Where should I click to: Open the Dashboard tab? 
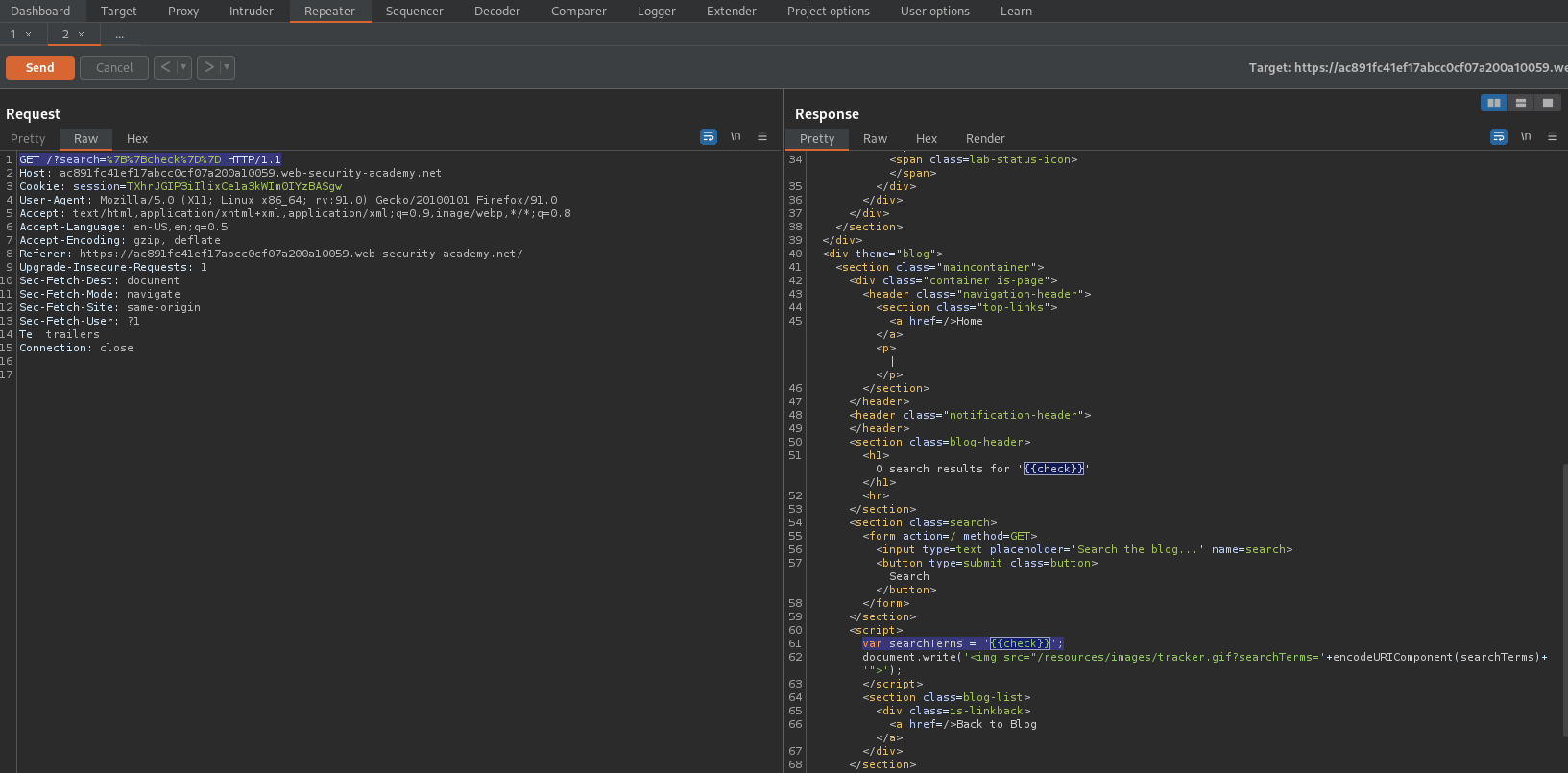[x=40, y=12]
